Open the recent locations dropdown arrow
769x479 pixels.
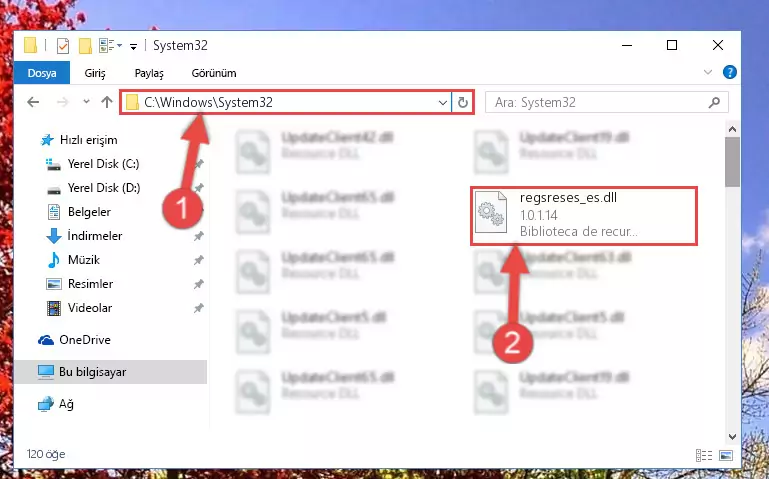[86, 102]
